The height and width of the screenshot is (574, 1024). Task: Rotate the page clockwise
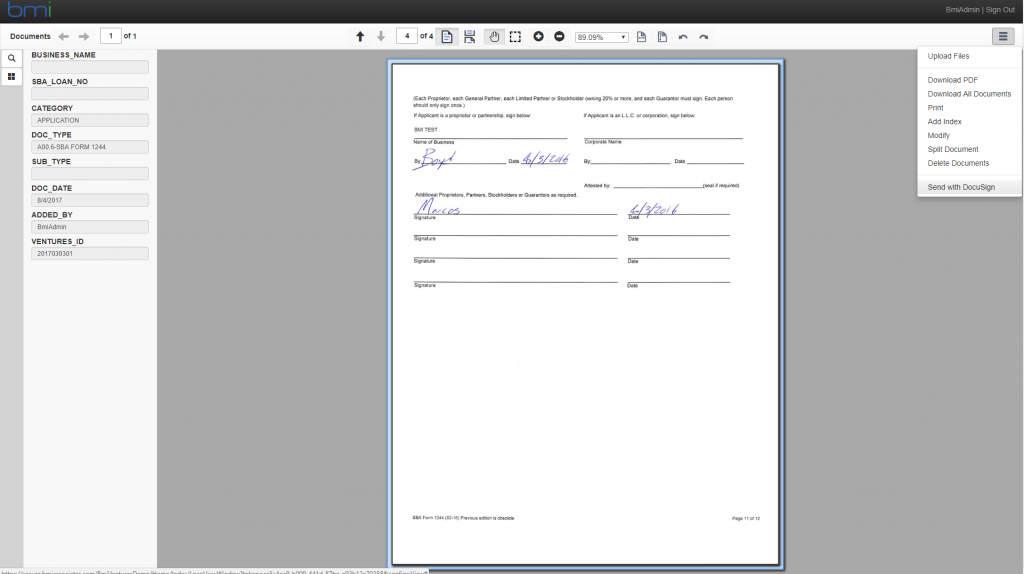(x=704, y=37)
